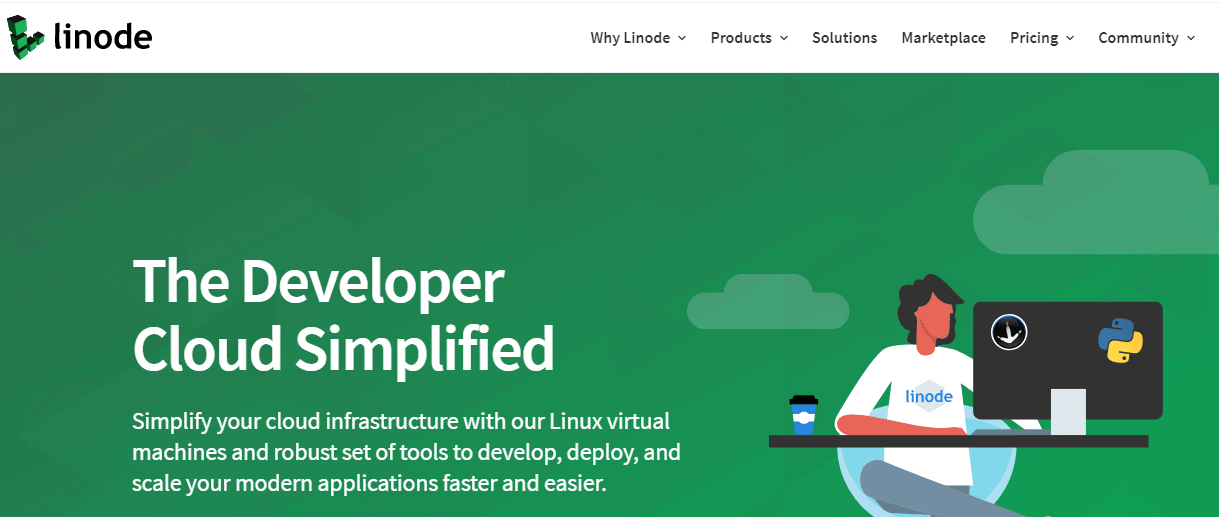Click the linode badge on the shirt
1219x517 pixels.
(x=929, y=396)
